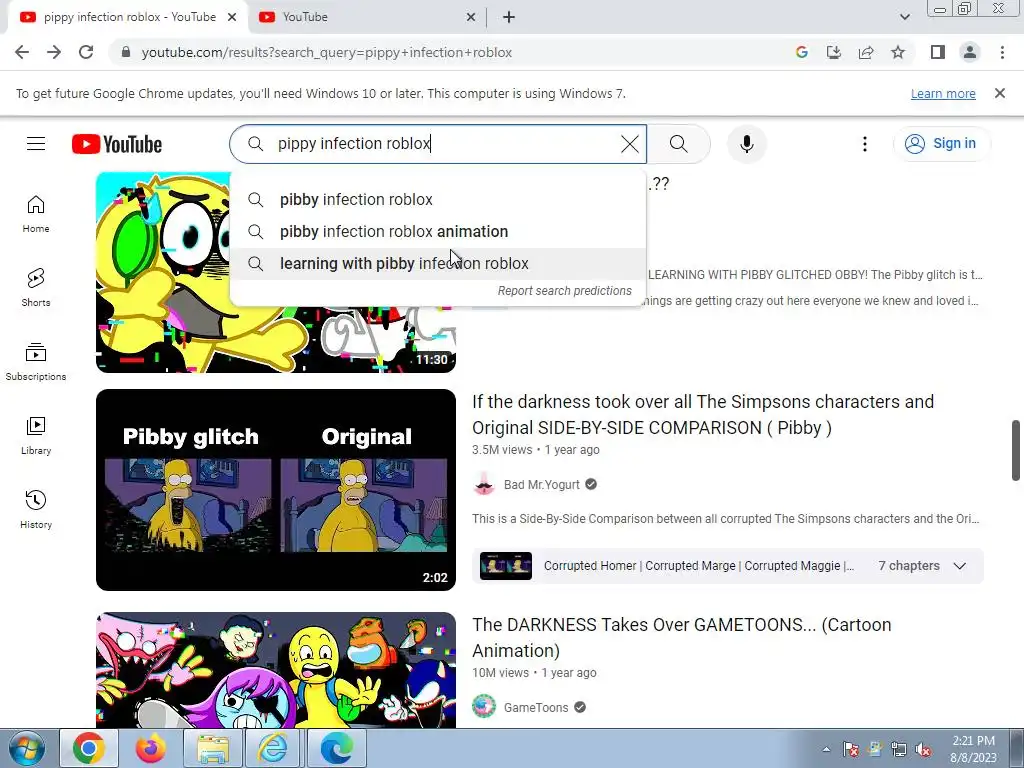Click Bad Mr.Yogurt channel avatar
The width and height of the screenshot is (1024, 768).
tap(484, 485)
